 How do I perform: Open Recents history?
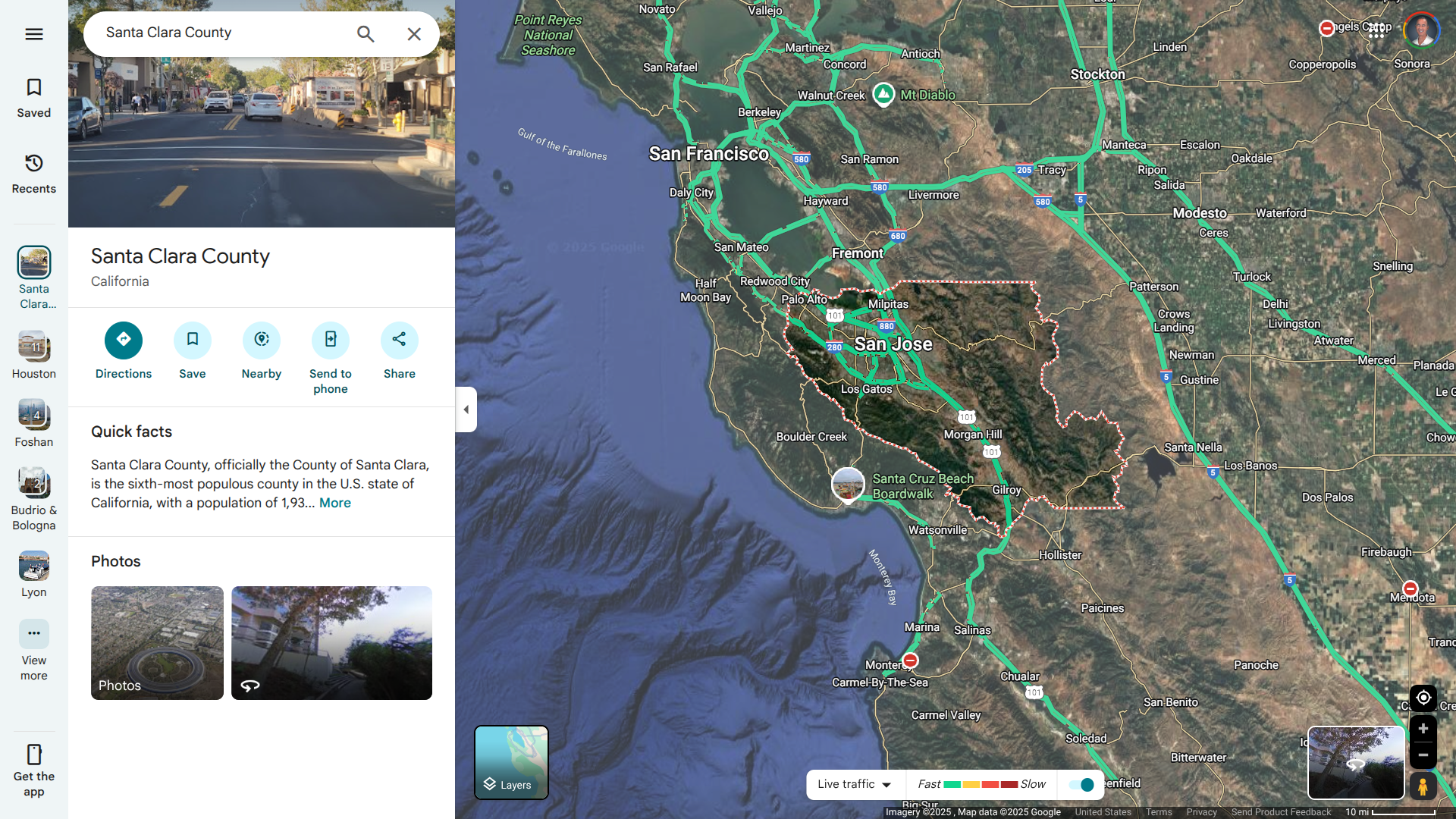34,174
